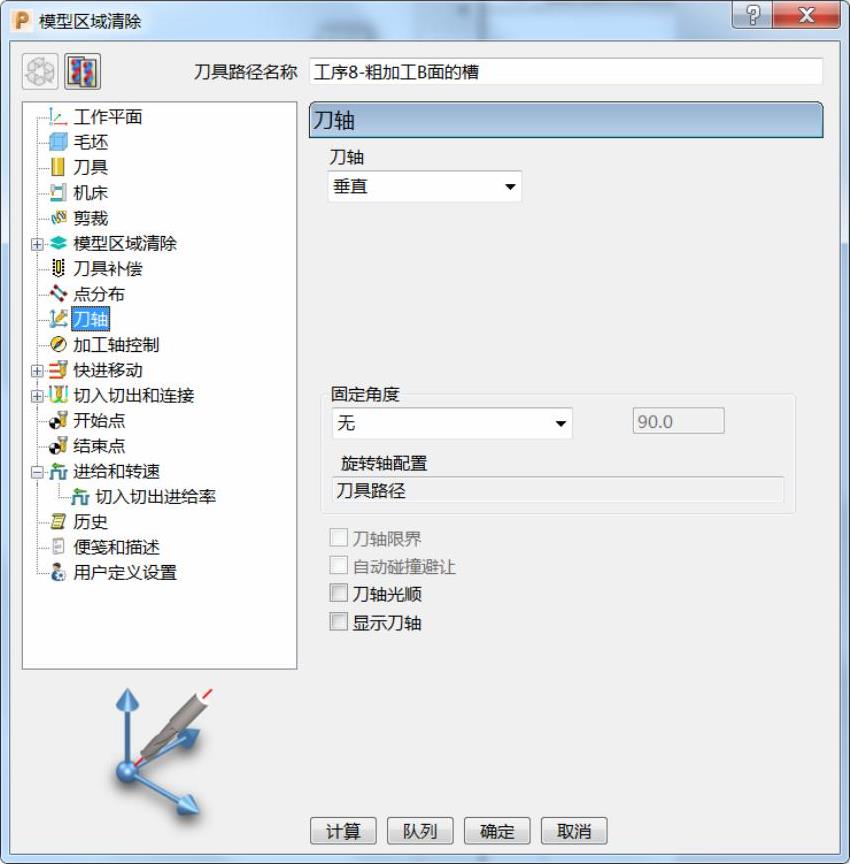Screen dimensions: 850x864
Task: Enable the 刀轴光顺 checkbox
Action: point(338,593)
